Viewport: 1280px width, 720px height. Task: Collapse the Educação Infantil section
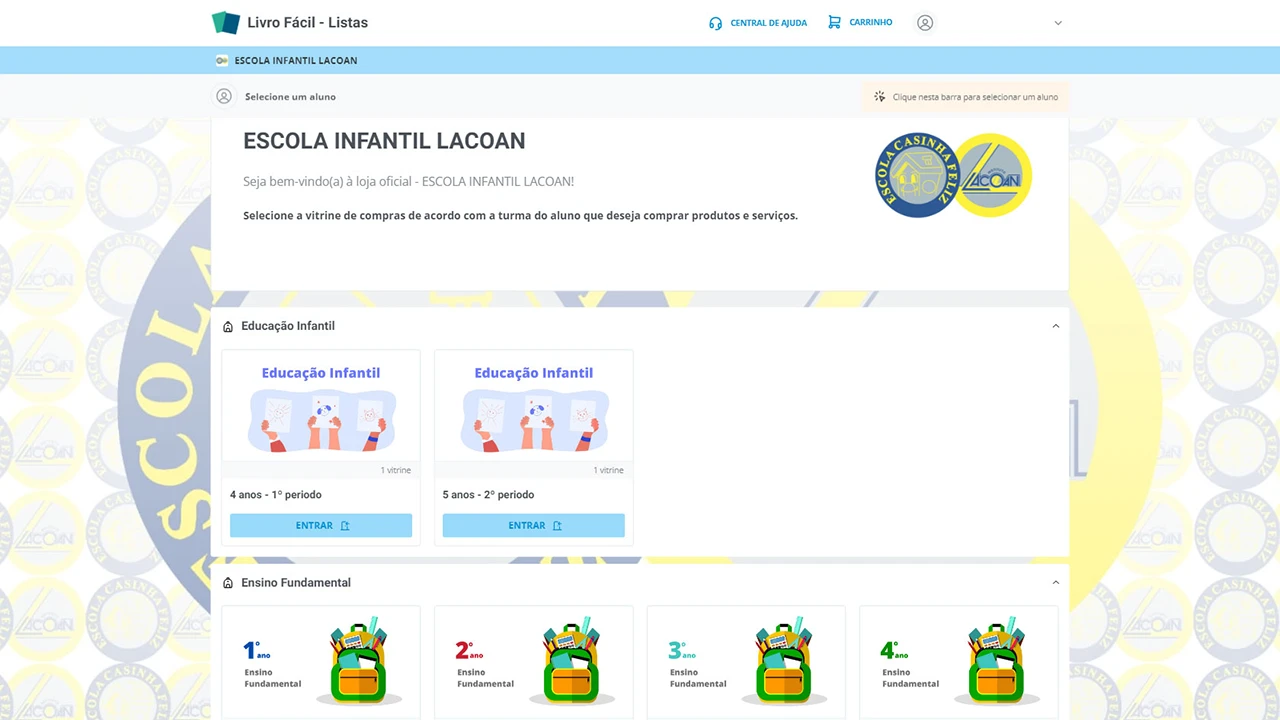[x=1055, y=326]
